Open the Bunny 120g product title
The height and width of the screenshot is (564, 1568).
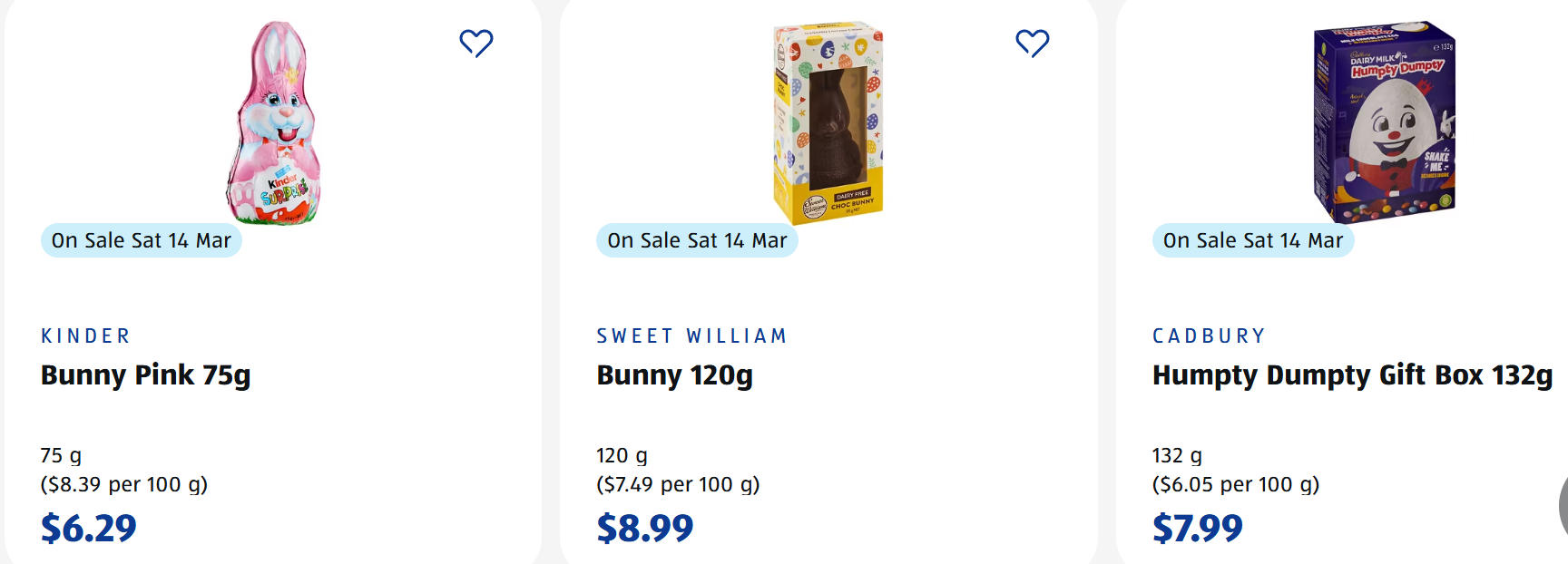674,375
